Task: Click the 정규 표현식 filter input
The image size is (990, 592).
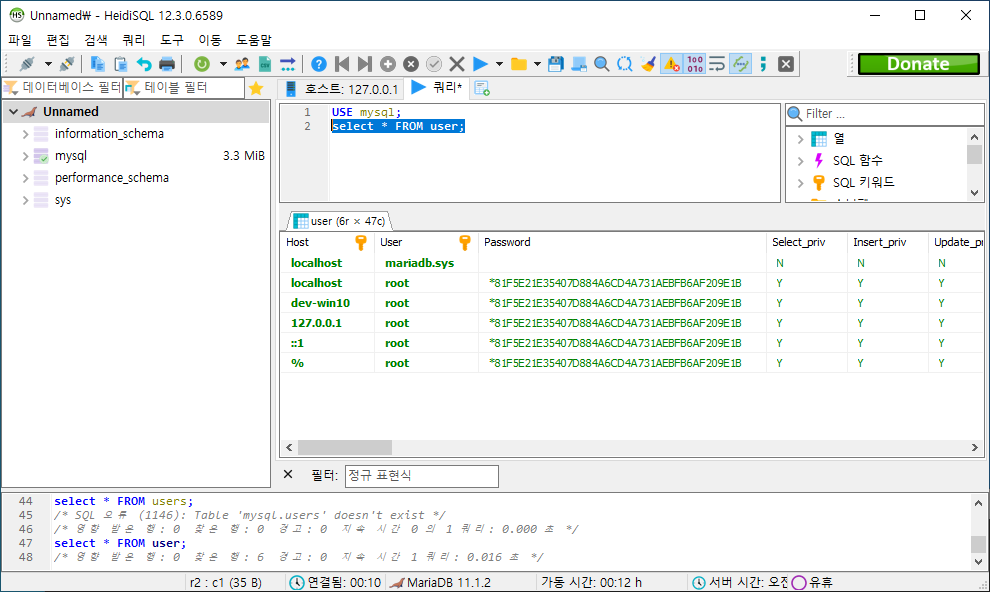Action: pyautogui.click(x=421, y=476)
